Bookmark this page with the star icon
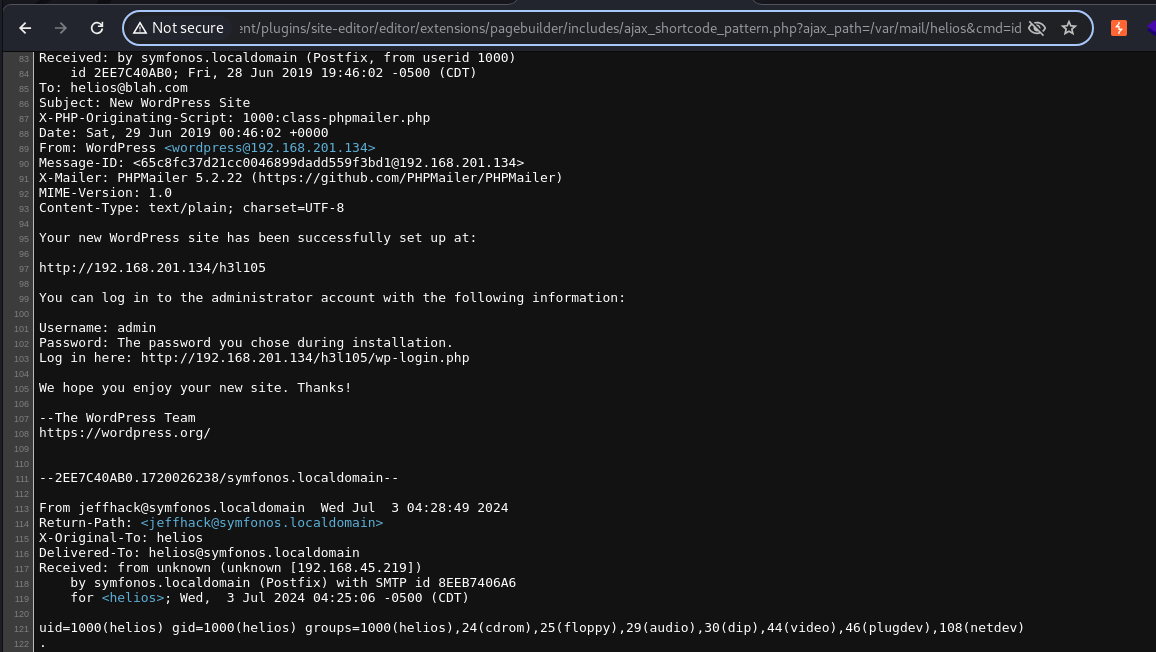 [1069, 28]
